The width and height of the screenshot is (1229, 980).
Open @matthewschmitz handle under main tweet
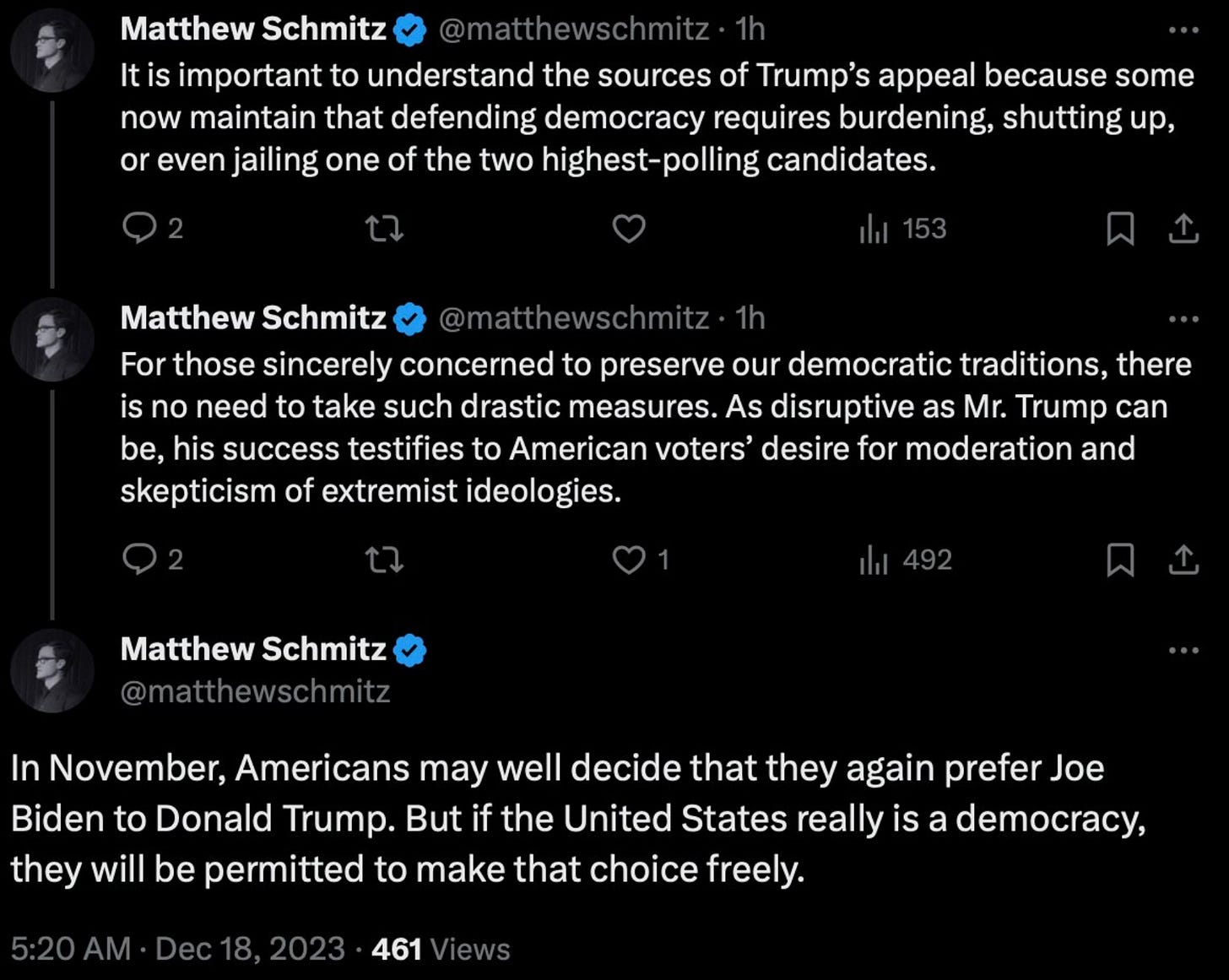pos(255,691)
